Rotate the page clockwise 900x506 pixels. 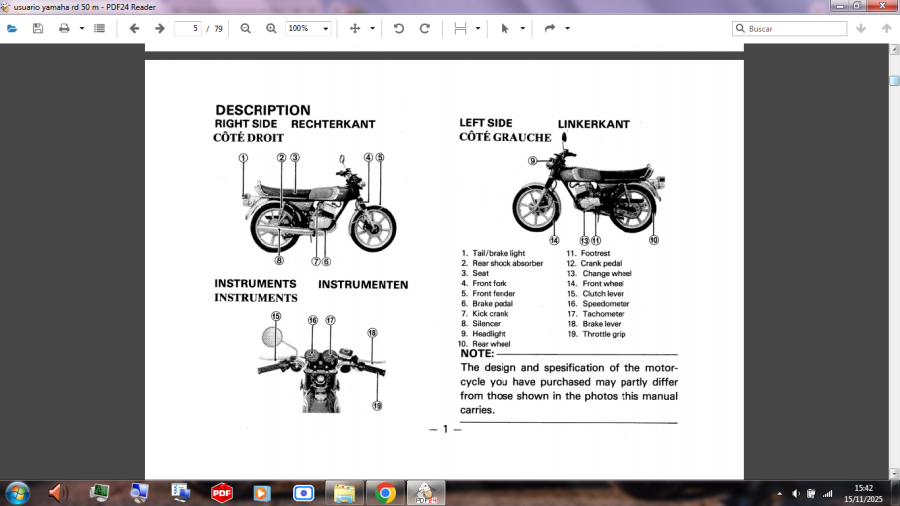(424, 29)
